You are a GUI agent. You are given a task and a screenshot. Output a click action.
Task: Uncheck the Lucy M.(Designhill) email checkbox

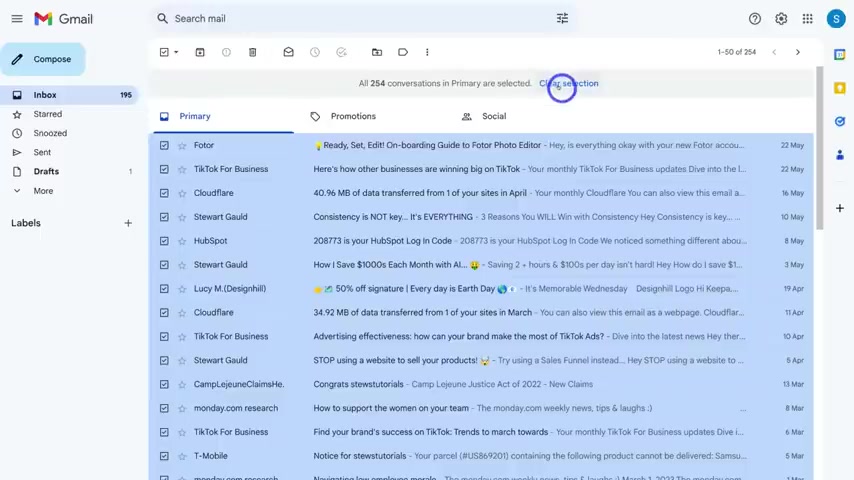[x=164, y=289]
